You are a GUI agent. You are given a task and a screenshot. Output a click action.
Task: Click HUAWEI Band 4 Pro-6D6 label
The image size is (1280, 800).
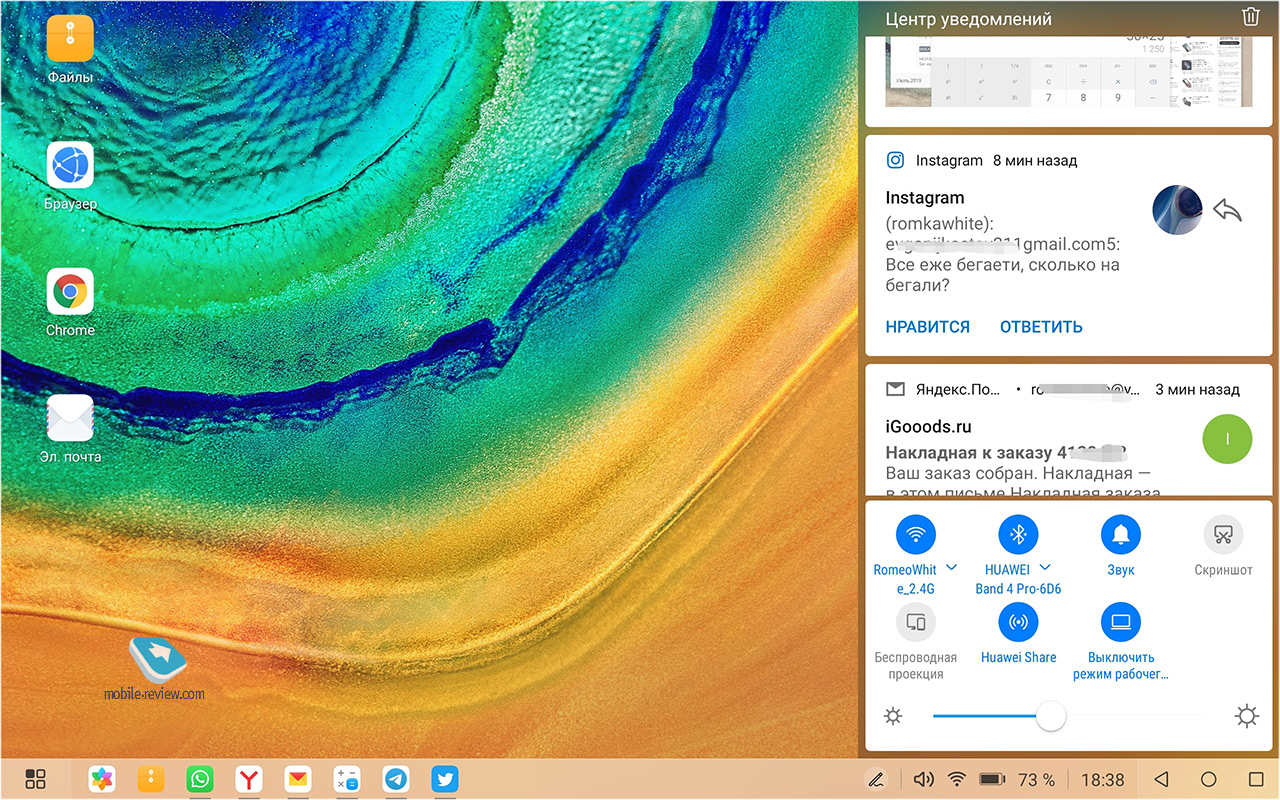click(1018, 579)
